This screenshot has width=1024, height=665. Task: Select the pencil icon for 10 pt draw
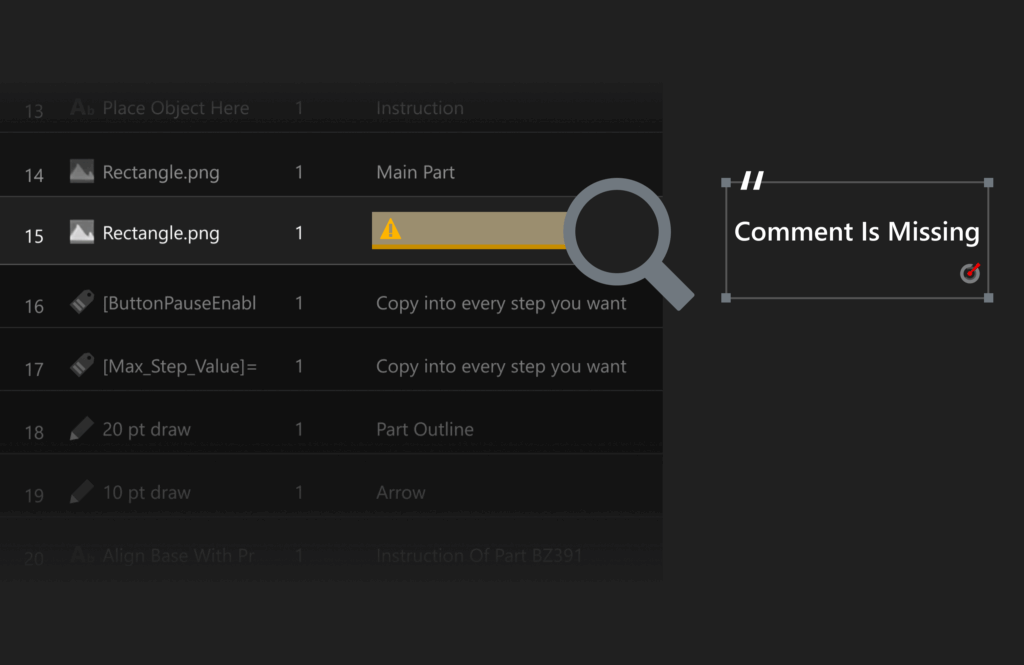(x=82, y=492)
